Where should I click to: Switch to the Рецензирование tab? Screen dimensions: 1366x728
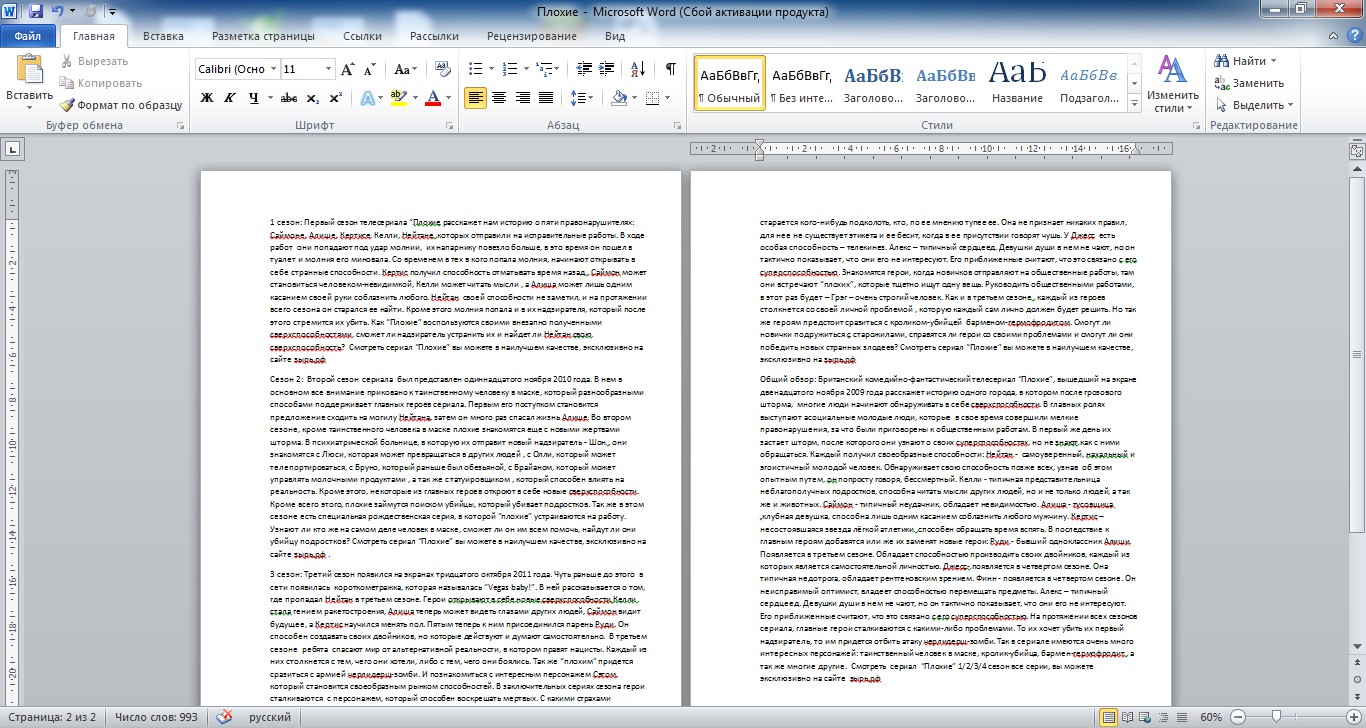[x=531, y=37]
